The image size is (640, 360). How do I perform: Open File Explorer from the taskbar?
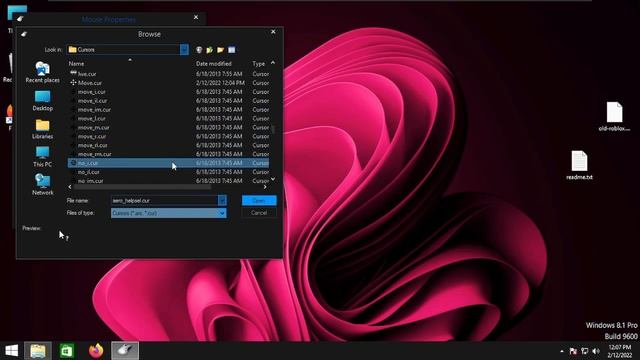click(x=38, y=351)
